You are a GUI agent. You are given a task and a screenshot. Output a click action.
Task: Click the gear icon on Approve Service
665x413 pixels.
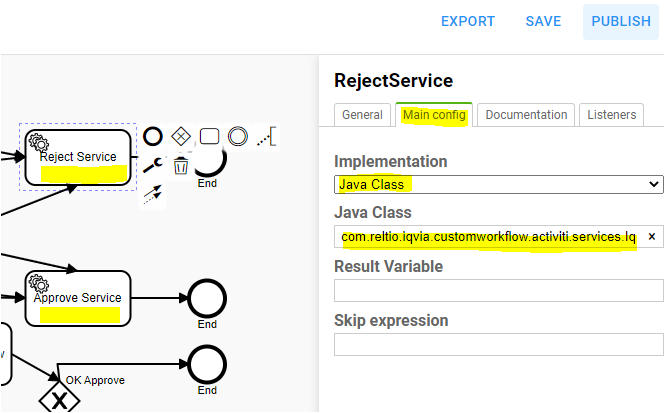point(40,284)
